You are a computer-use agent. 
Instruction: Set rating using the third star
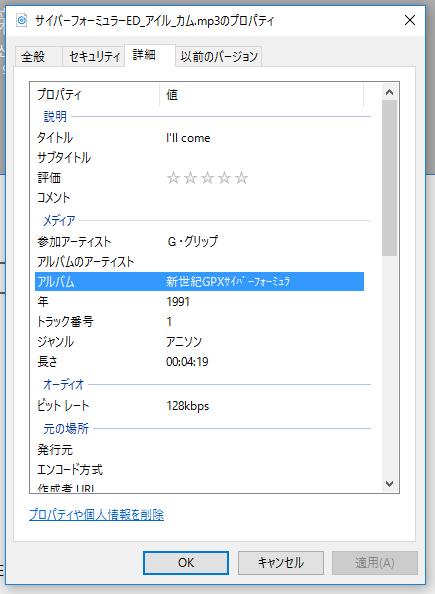[207, 177]
